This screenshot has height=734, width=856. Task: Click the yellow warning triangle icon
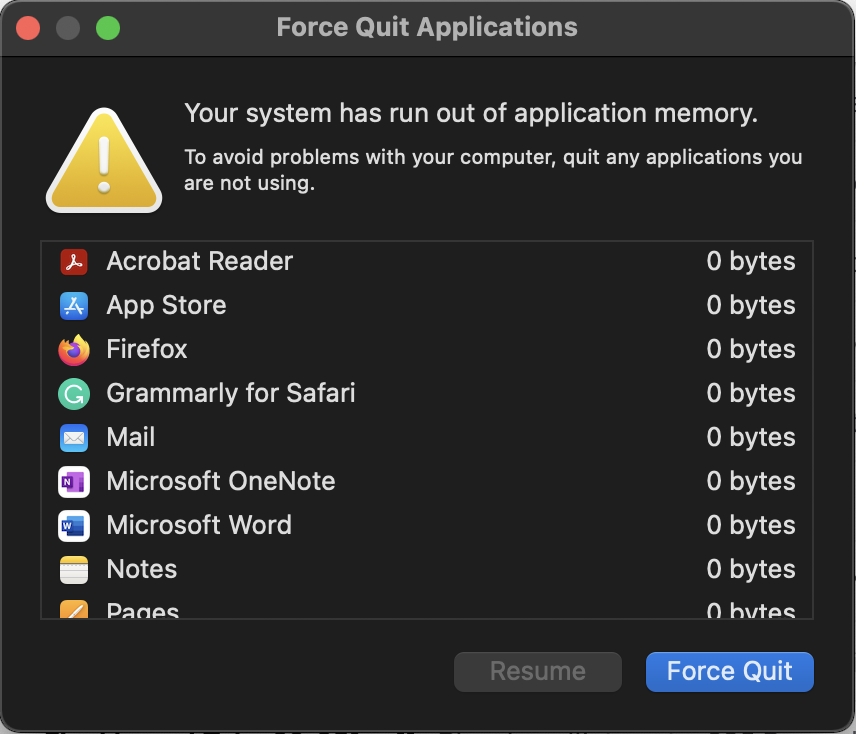pos(104,163)
